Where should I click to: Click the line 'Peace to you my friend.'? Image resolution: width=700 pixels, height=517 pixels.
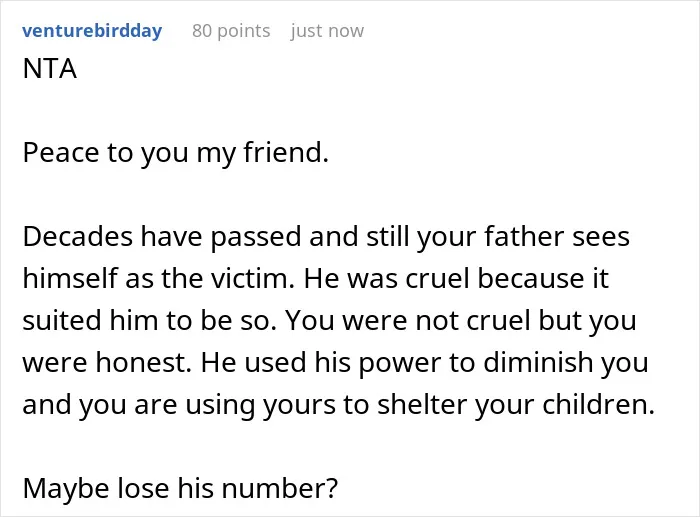tap(175, 153)
